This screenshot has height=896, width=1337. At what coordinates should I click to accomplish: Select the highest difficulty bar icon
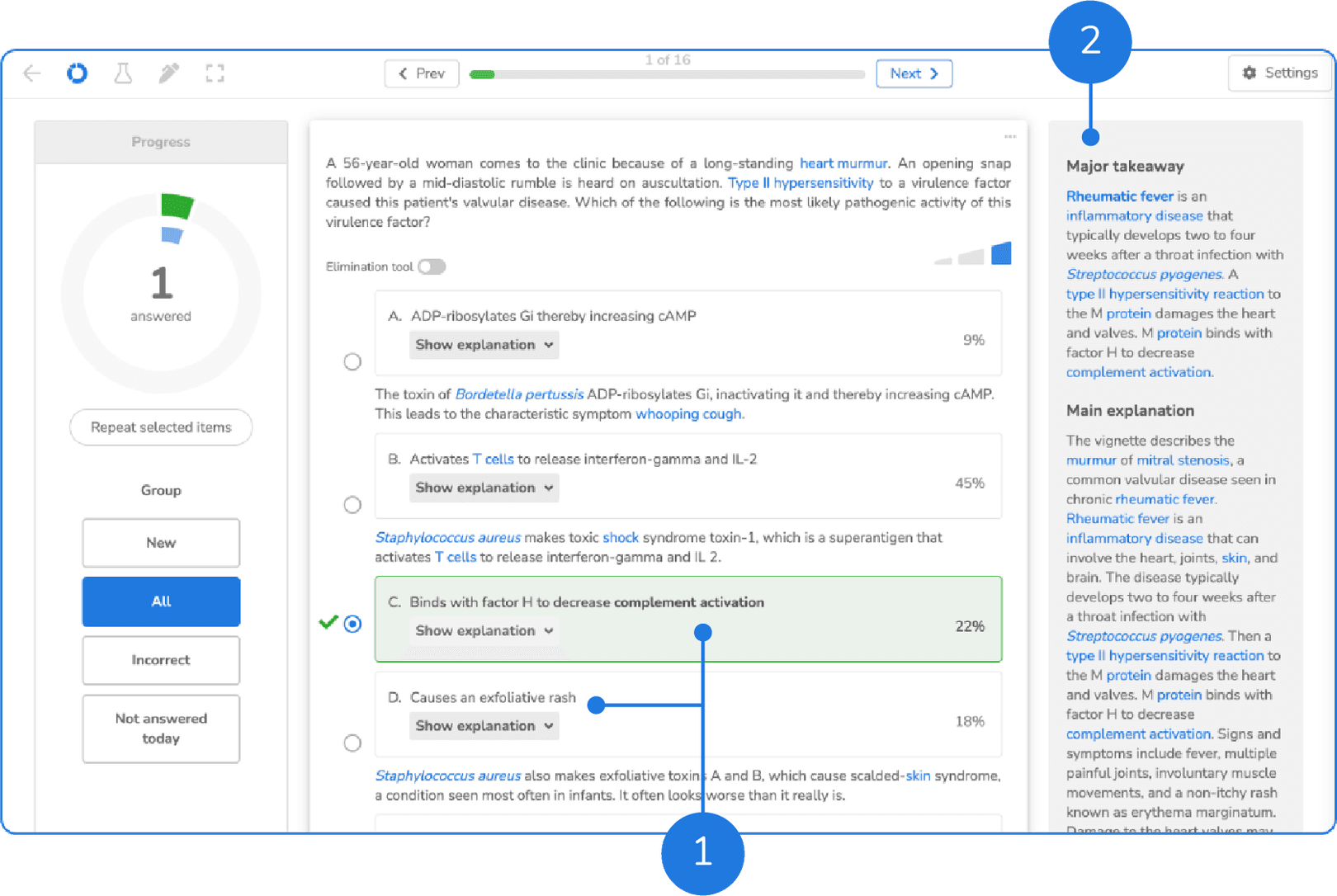pyautogui.click(x=1001, y=253)
